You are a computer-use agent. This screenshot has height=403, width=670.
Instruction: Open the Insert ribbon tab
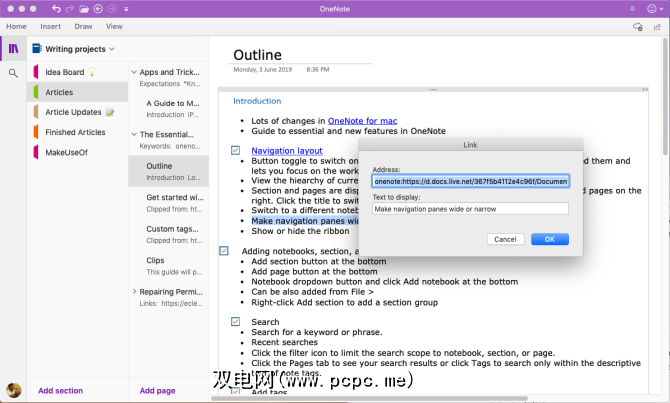coord(48,26)
